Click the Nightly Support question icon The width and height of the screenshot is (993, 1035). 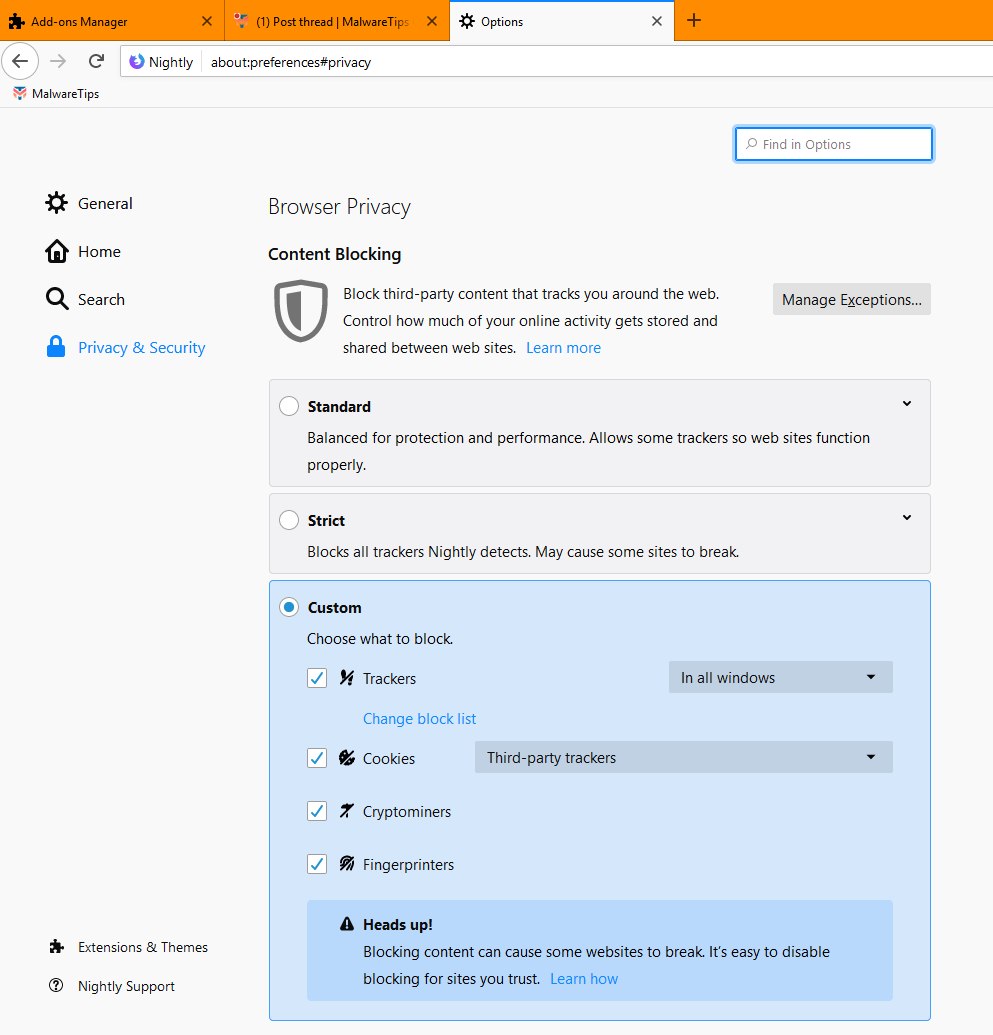point(57,986)
